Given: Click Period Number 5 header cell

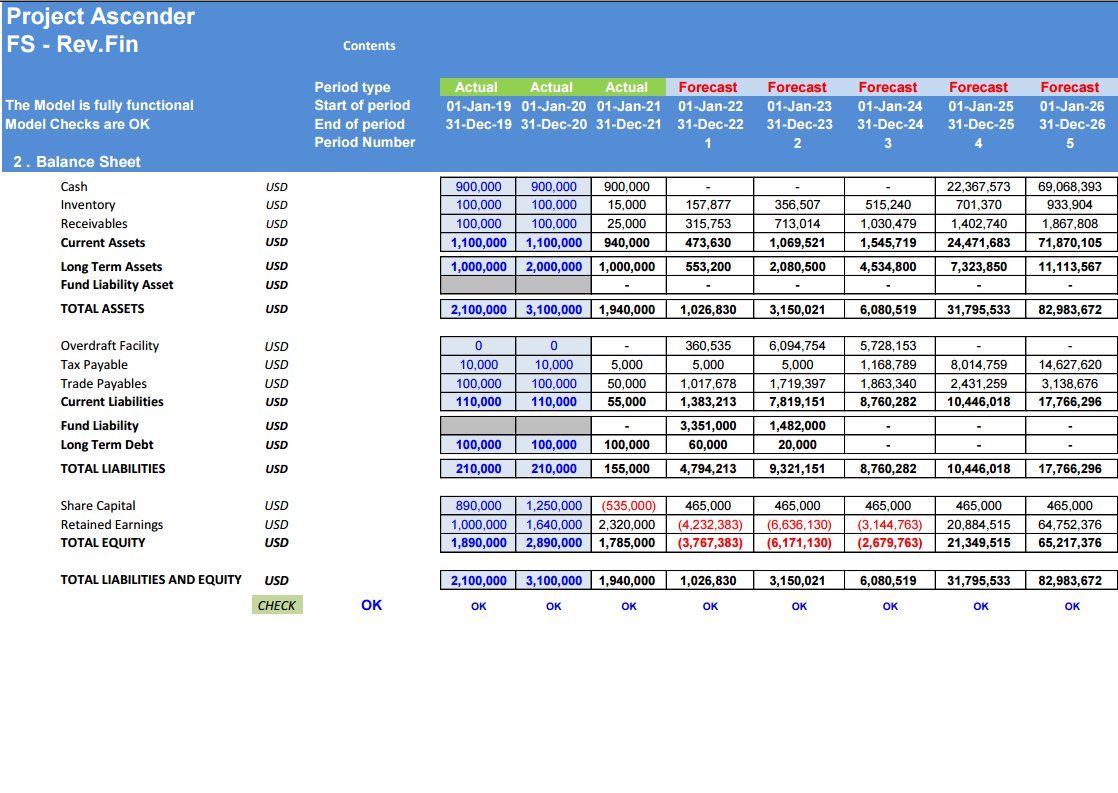Looking at the screenshot, I should click(1070, 143).
